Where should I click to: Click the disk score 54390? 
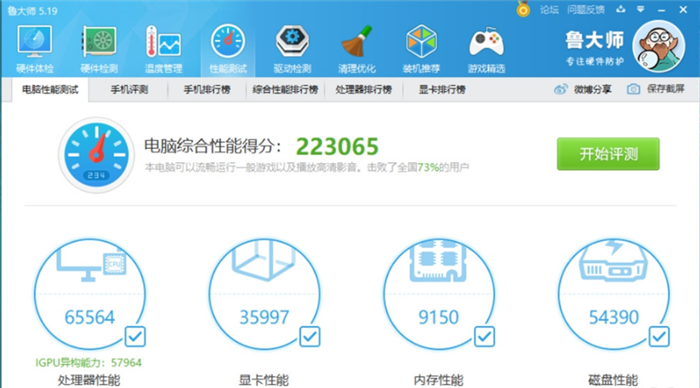click(613, 317)
